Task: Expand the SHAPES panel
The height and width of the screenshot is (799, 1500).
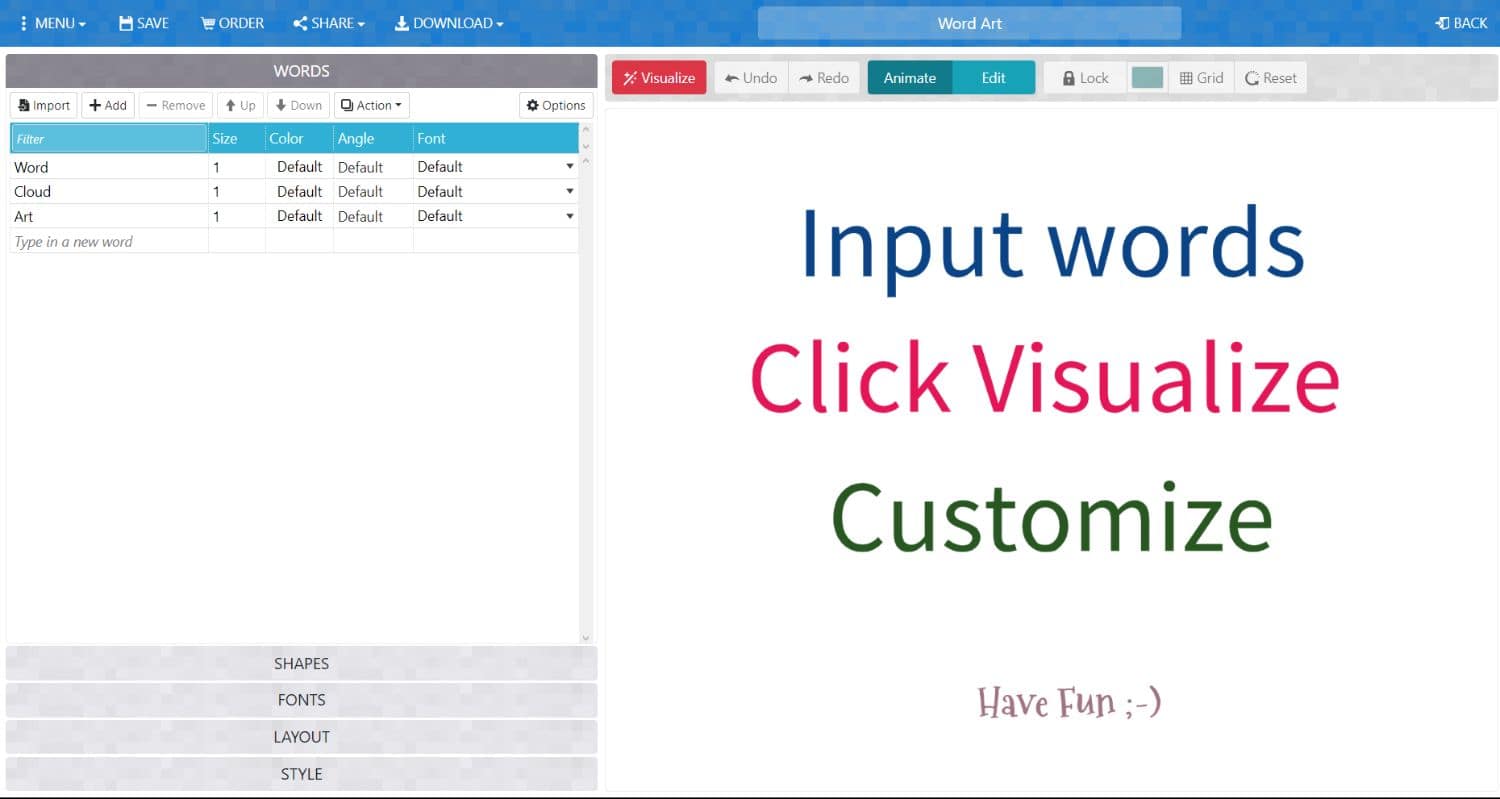Action: coord(301,664)
